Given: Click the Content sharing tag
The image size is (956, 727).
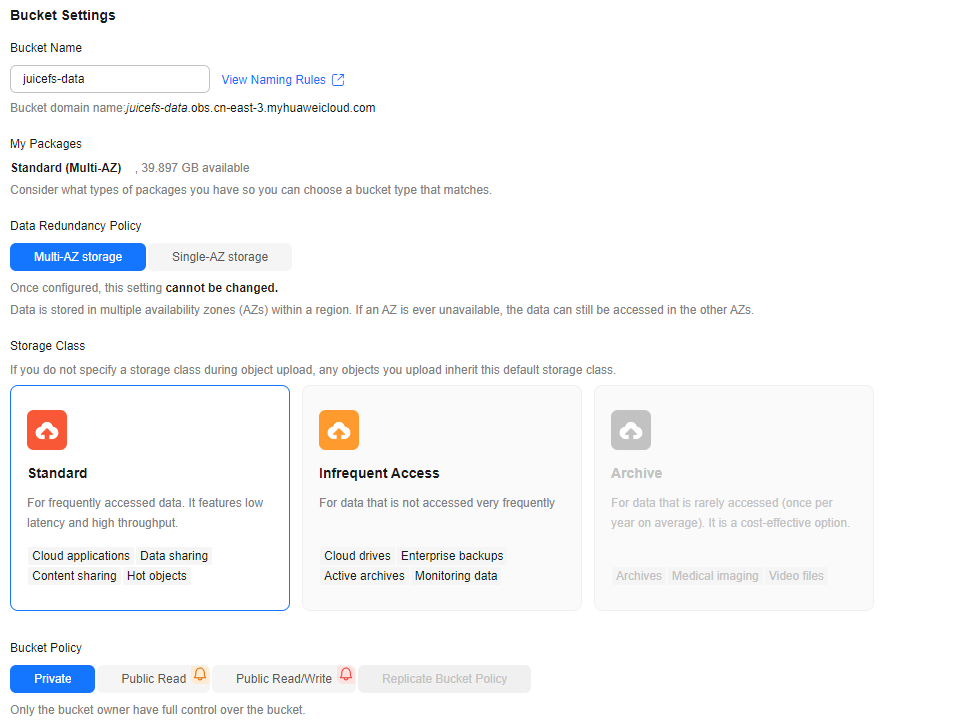Looking at the screenshot, I should [74, 576].
